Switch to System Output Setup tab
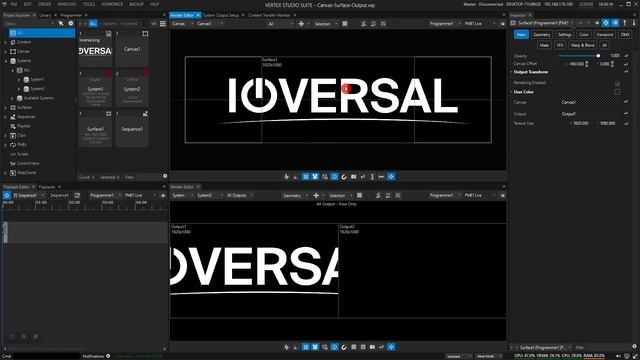 coord(221,15)
